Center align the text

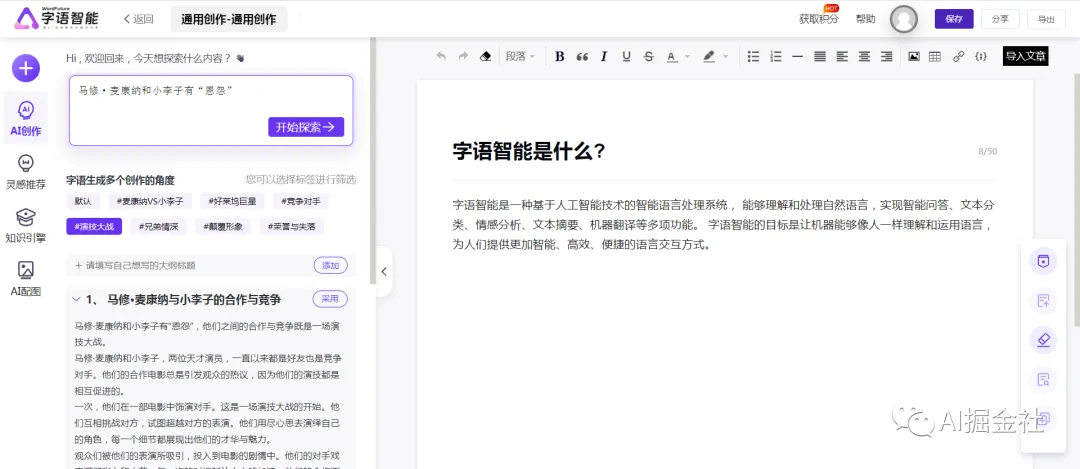coord(864,56)
